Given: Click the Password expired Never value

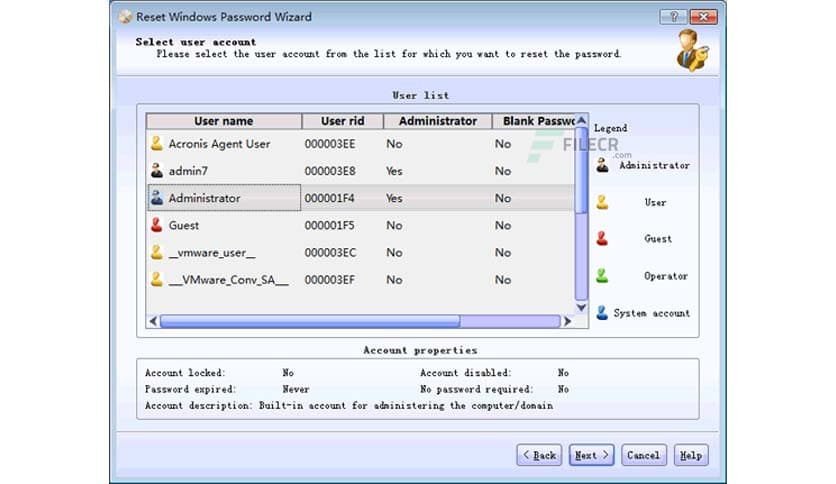Looking at the screenshot, I should (x=296, y=389).
